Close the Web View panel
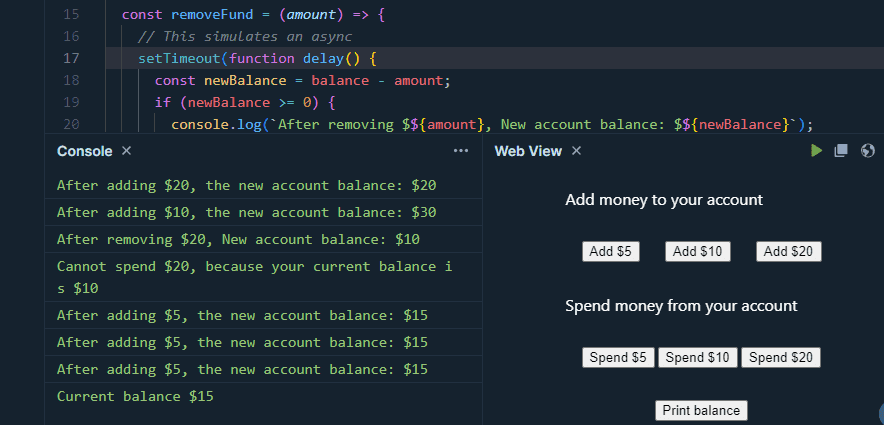Image resolution: width=884 pixels, height=425 pixels. click(x=576, y=150)
